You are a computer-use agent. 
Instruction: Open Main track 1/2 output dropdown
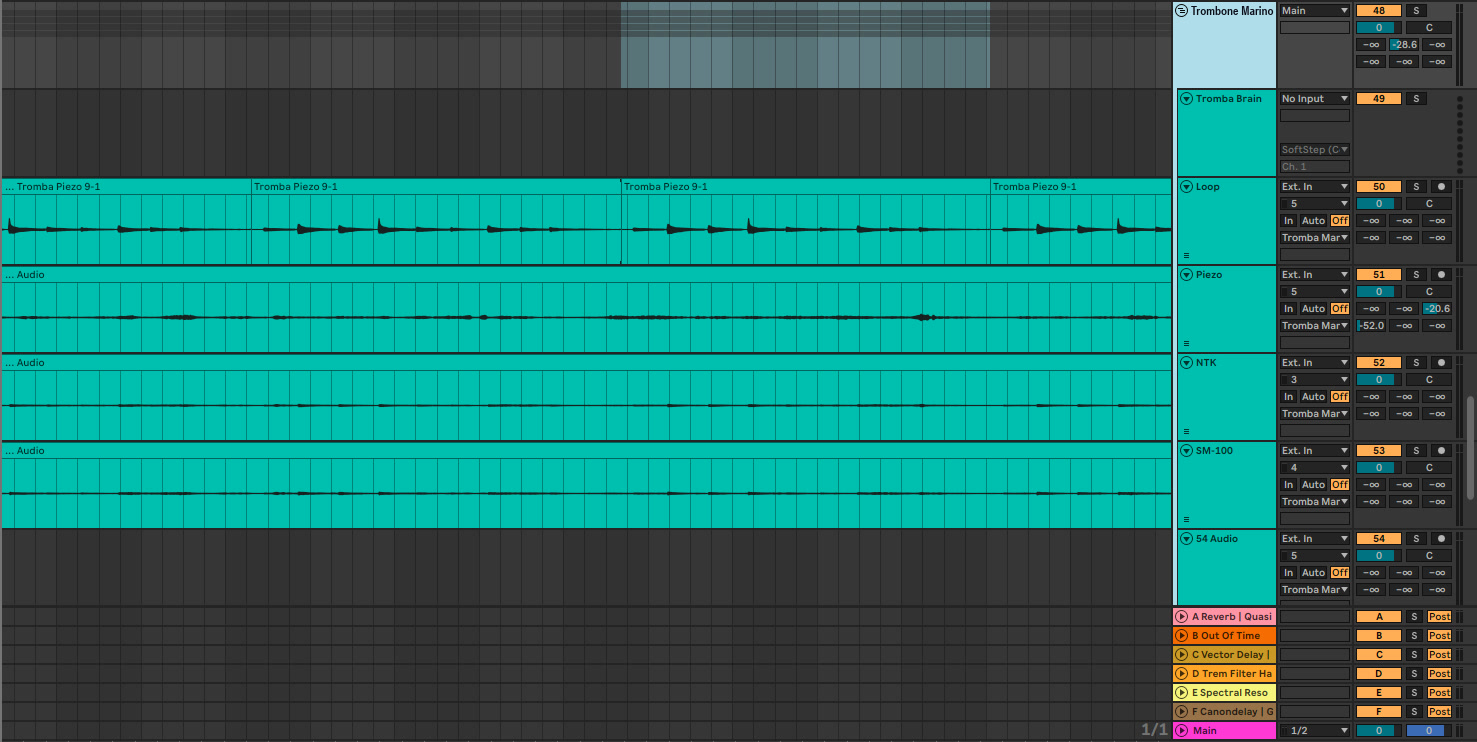point(1315,731)
